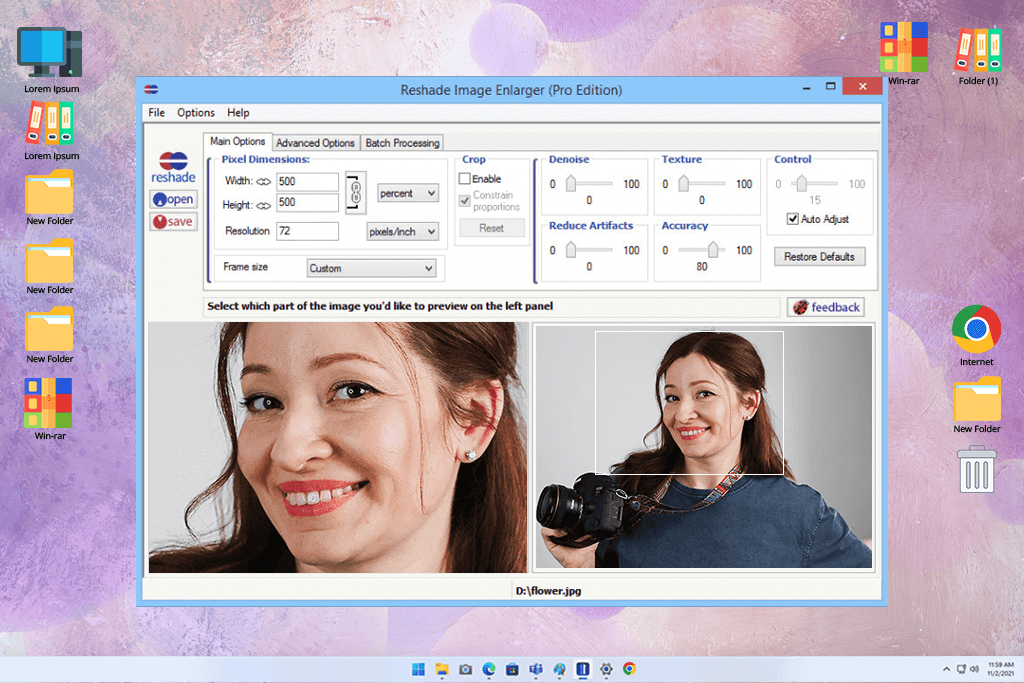The width and height of the screenshot is (1024, 683).
Task: Click the Reshade icon in the title bar
Action: tap(152, 89)
